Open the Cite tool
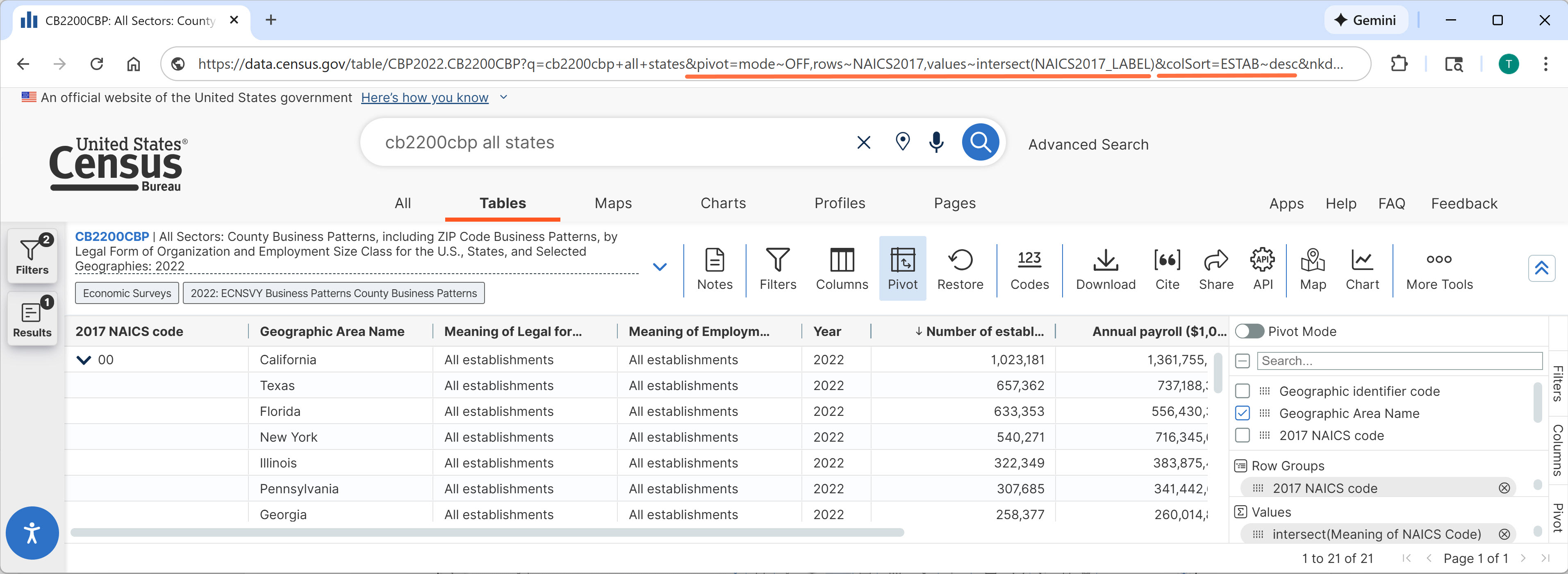The image size is (1568, 574). (x=1166, y=269)
